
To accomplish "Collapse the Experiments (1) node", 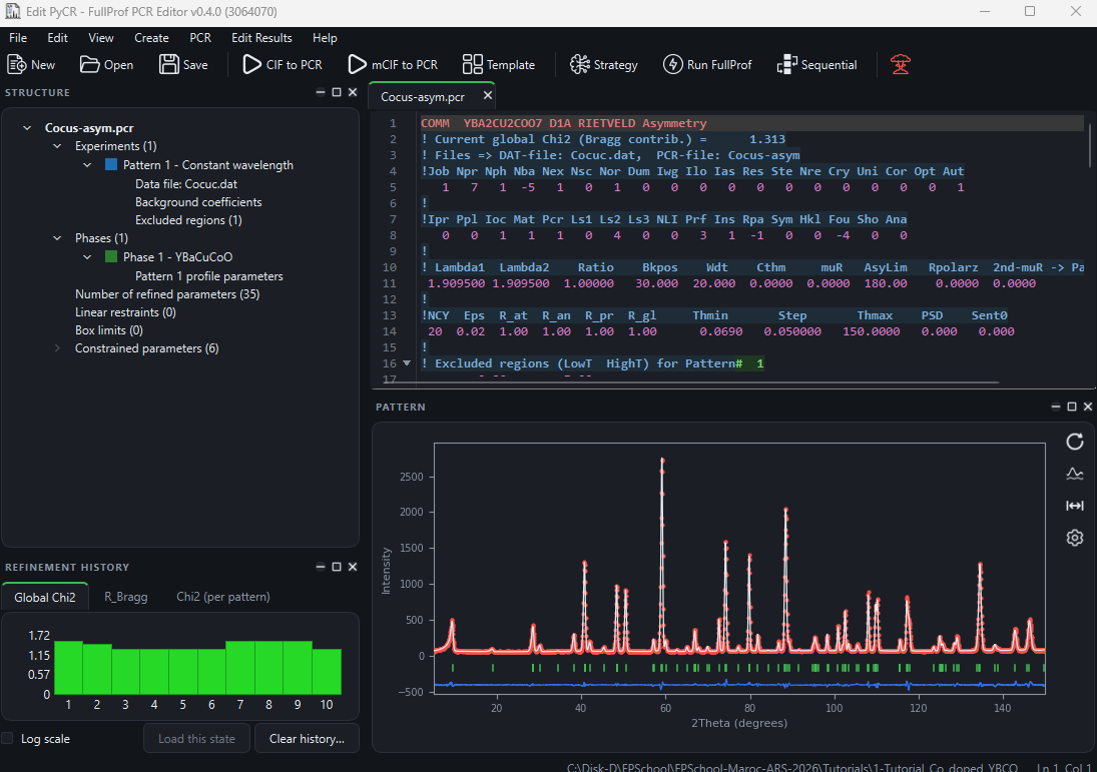I will point(57,146).
